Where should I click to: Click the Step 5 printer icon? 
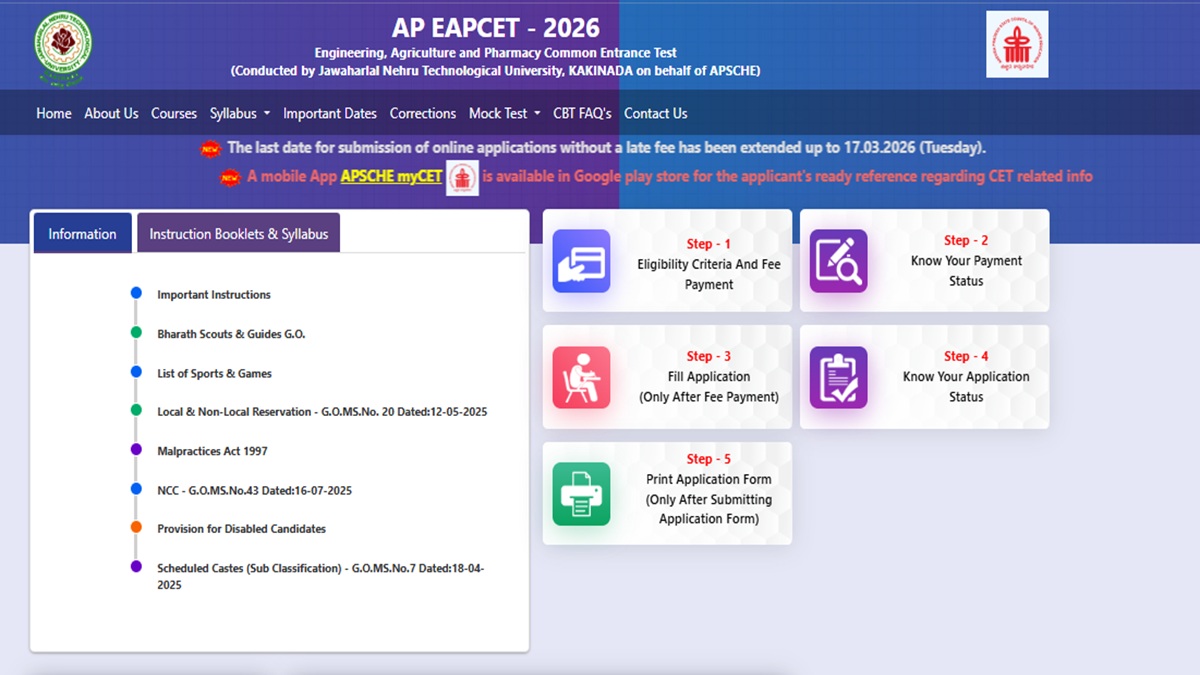[x=581, y=493]
